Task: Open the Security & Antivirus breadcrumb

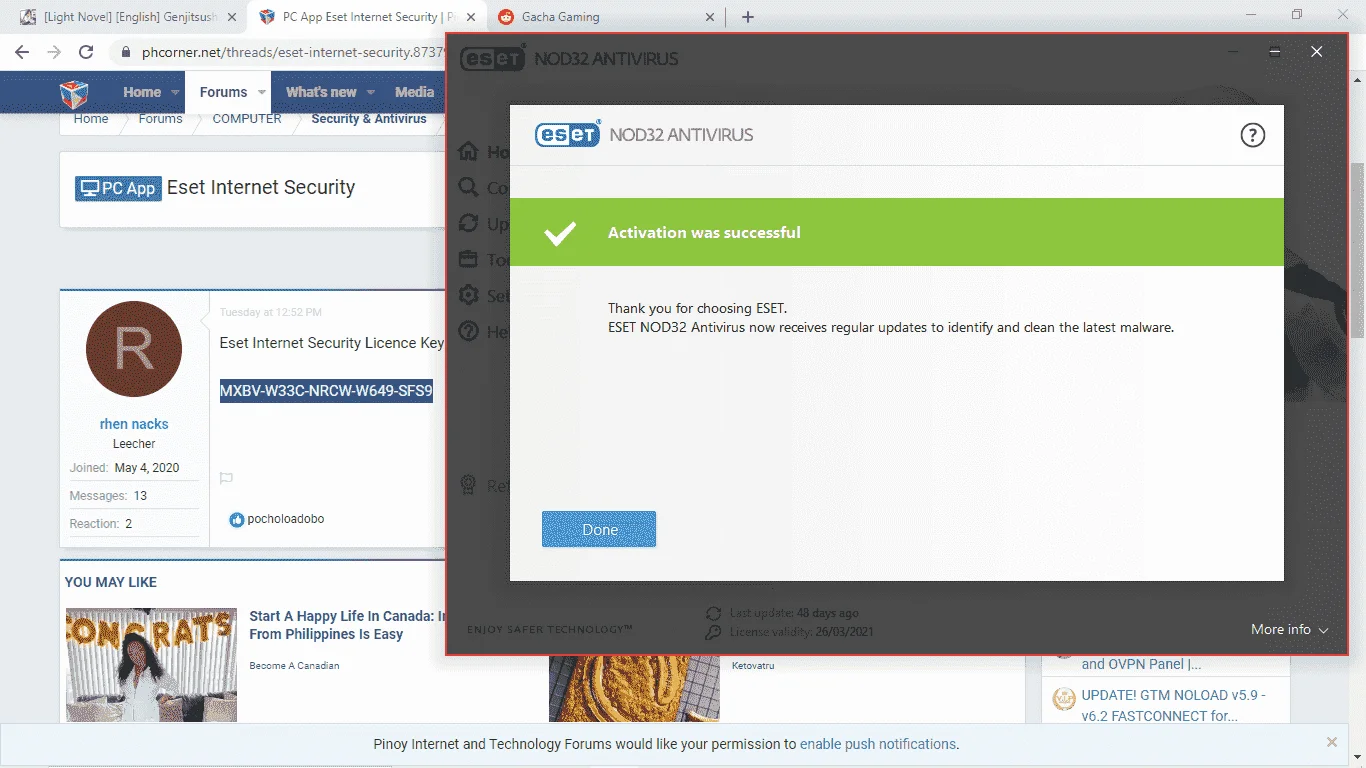Action: [x=369, y=118]
